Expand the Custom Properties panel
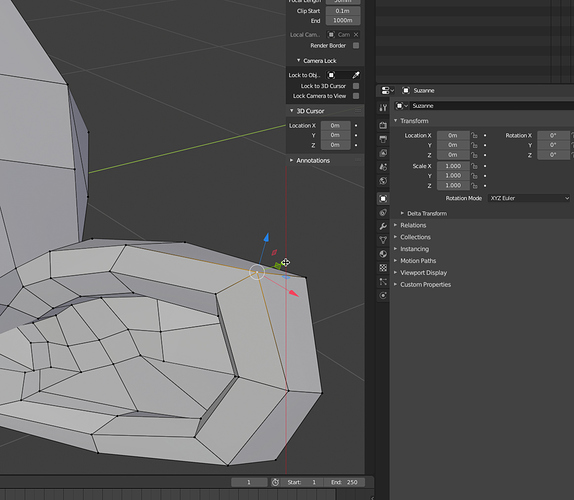574x500 pixels. (x=422, y=284)
